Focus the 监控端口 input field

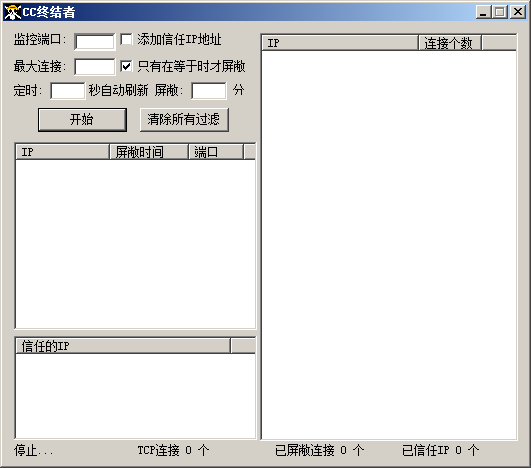95,42
